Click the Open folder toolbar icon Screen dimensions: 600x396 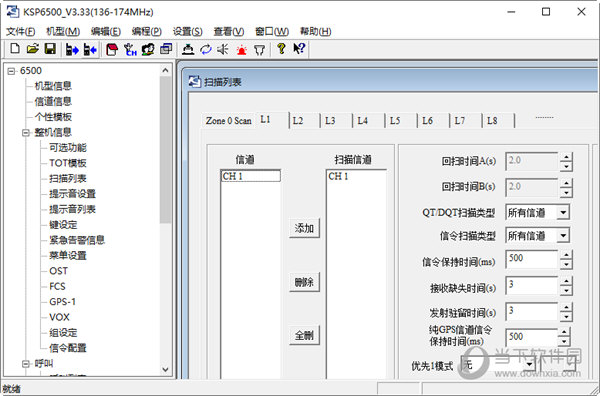pyautogui.click(x=33, y=49)
